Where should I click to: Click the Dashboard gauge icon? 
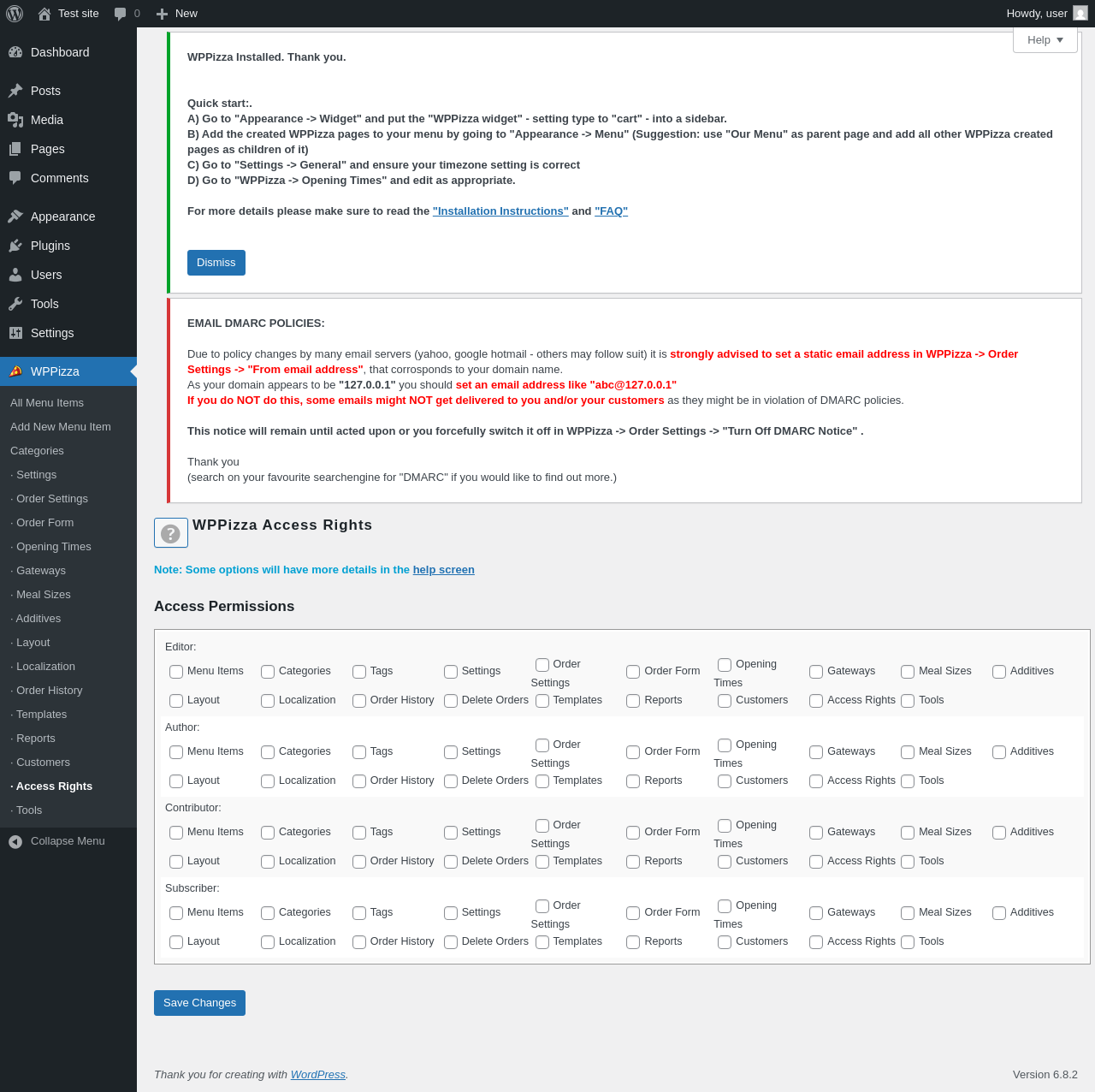coord(15,52)
